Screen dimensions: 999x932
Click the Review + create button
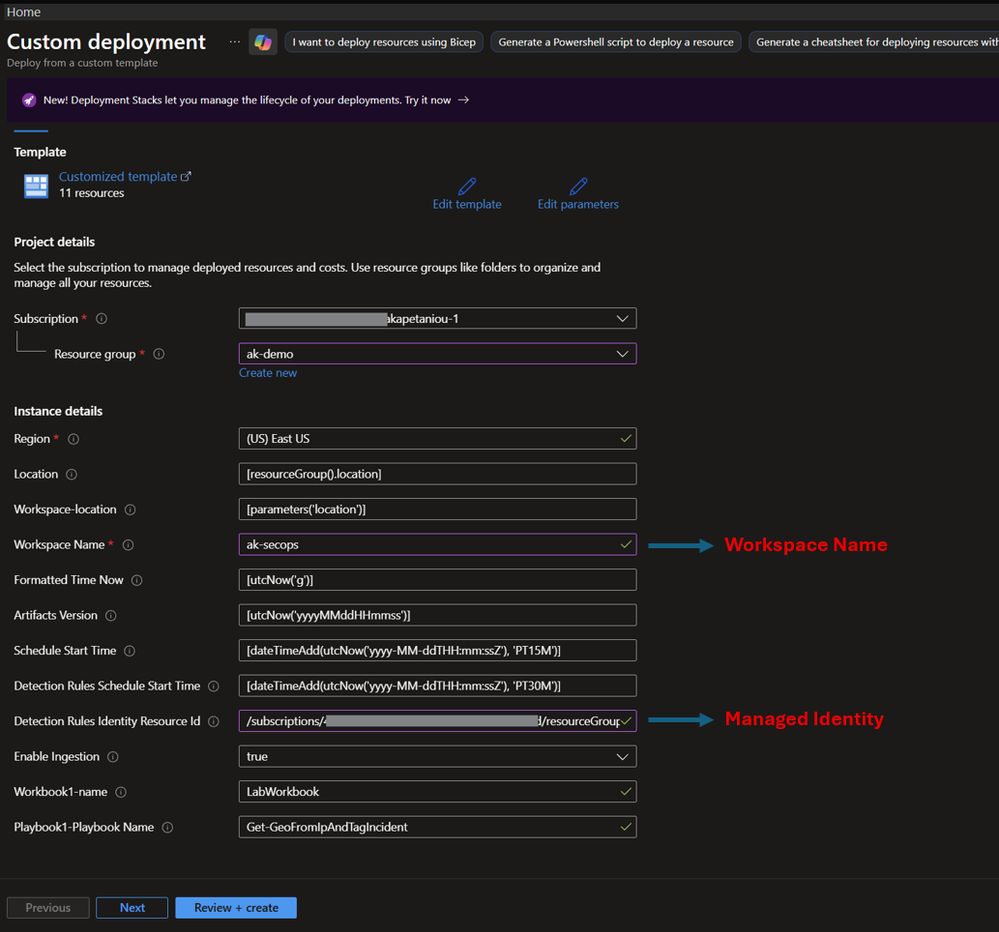click(236, 908)
